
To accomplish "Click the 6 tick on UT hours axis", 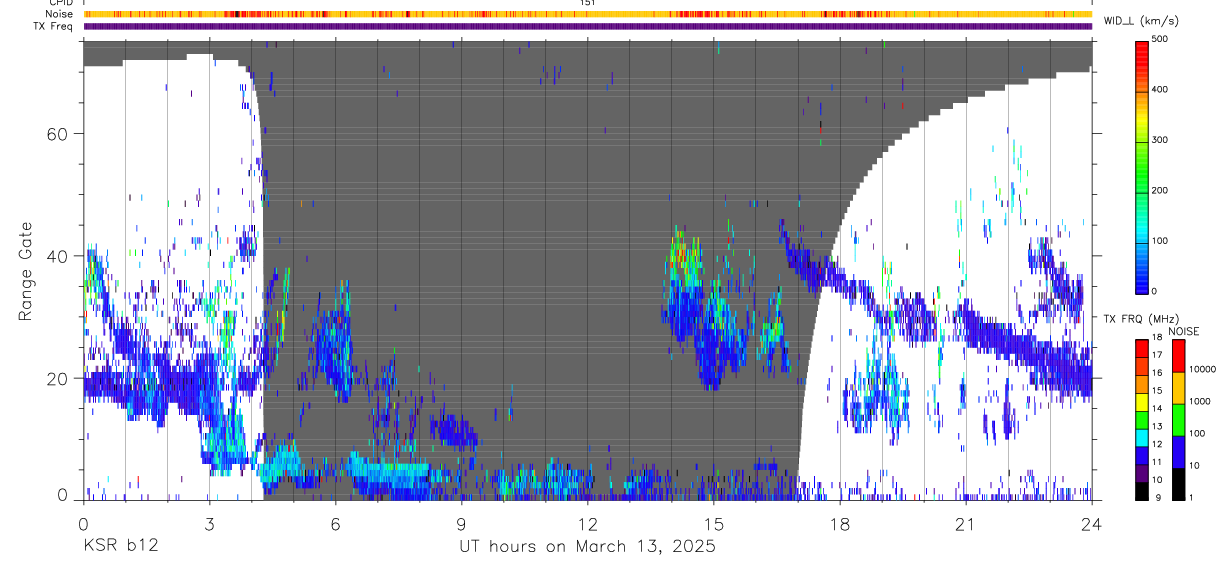I will coord(335,523).
